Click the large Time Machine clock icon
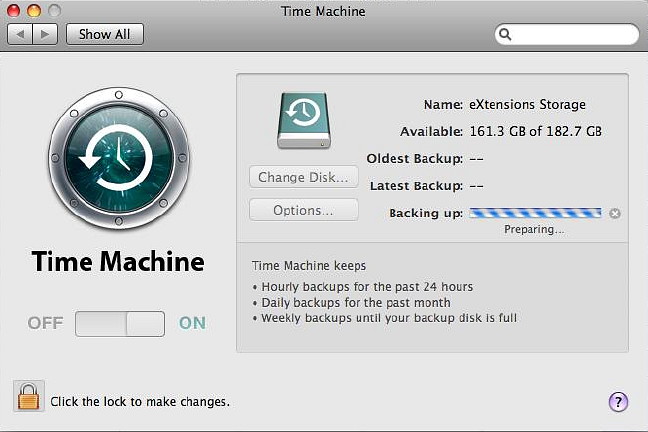648x432 pixels. click(119, 158)
